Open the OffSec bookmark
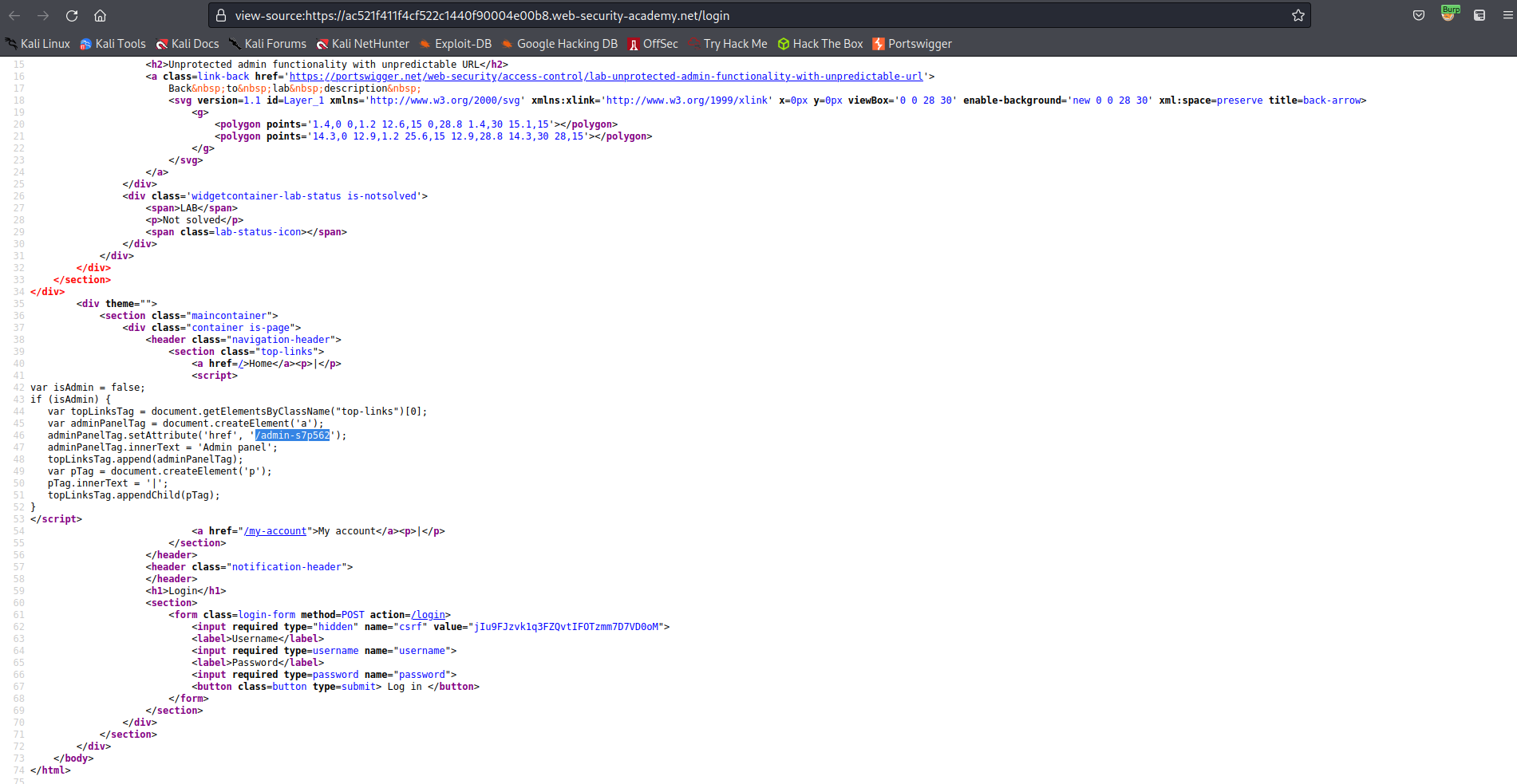This screenshot has width=1517, height=784. (x=653, y=44)
